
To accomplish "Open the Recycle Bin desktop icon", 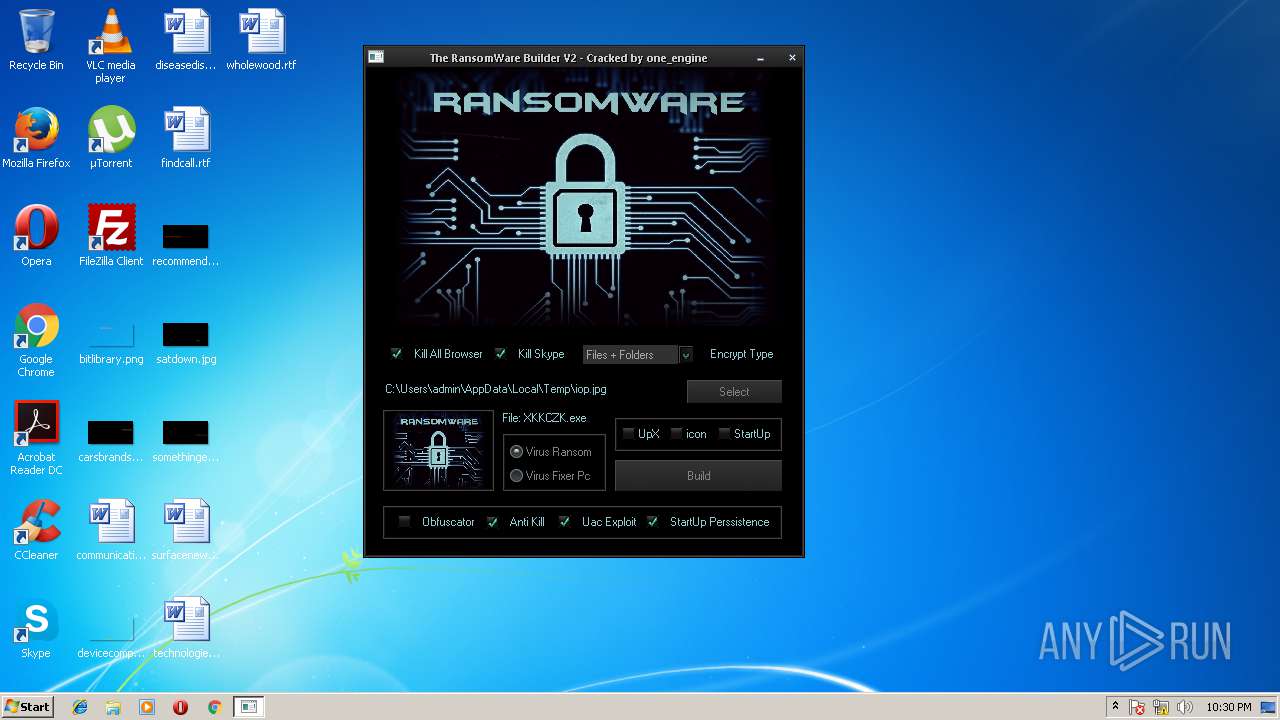I will pyautogui.click(x=36, y=40).
